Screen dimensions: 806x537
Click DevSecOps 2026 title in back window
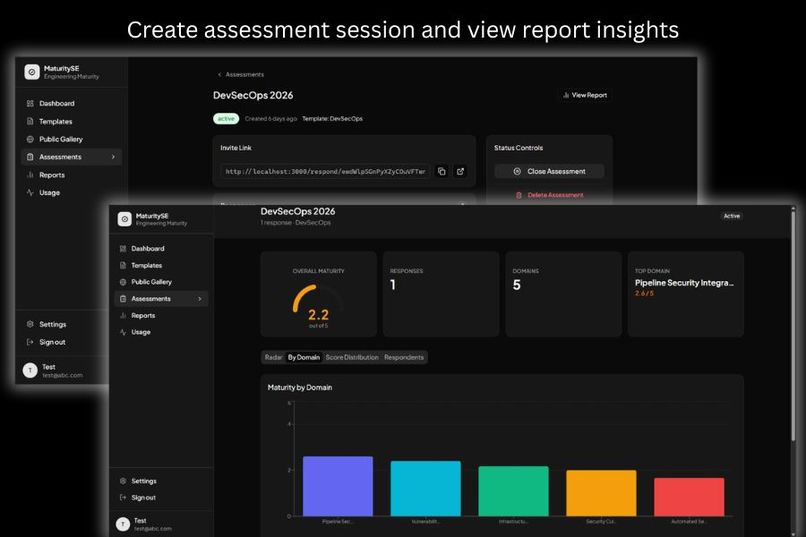coord(253,95)
